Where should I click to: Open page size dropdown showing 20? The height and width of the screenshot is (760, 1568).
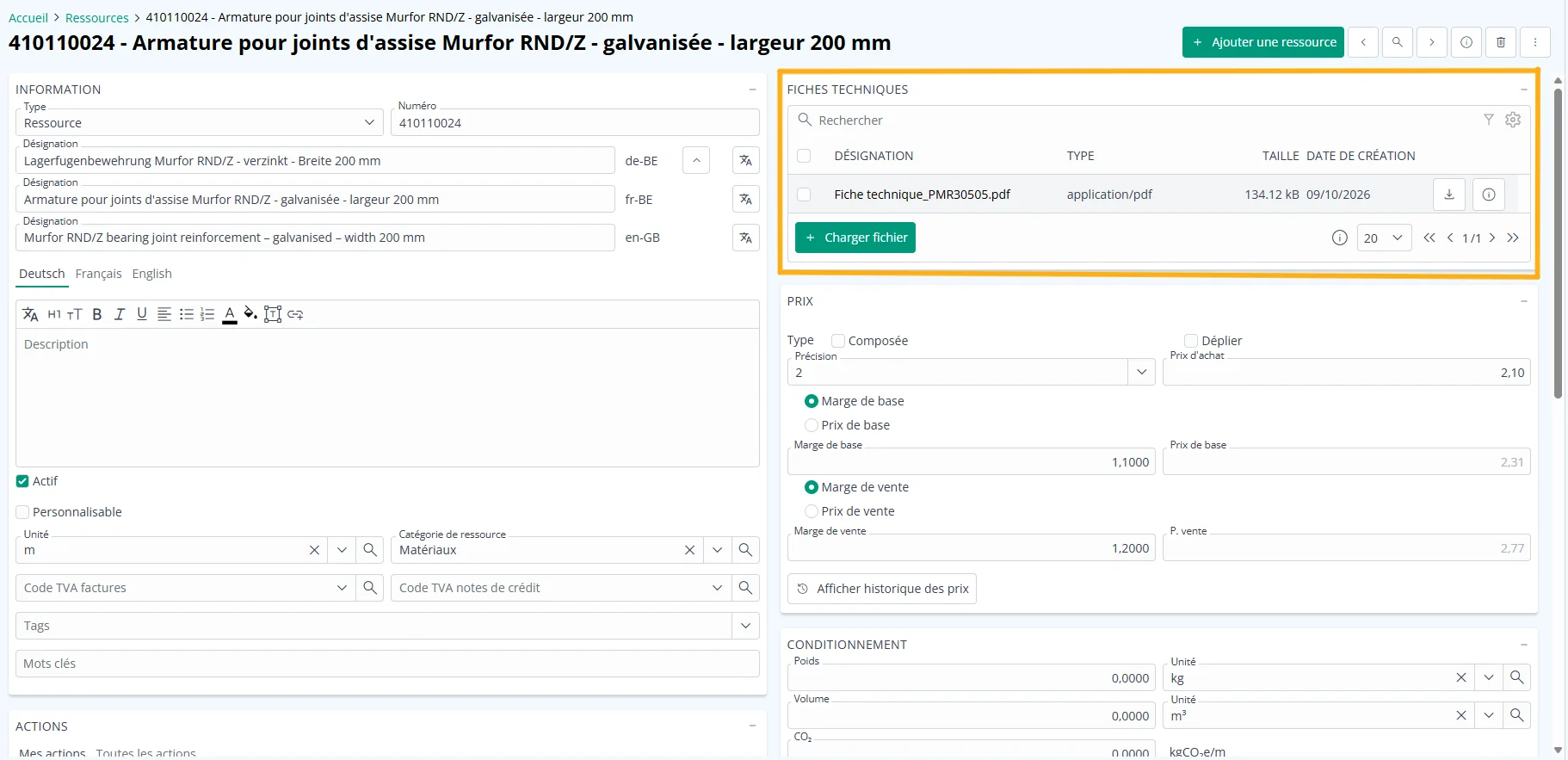tap(1384, 238)
